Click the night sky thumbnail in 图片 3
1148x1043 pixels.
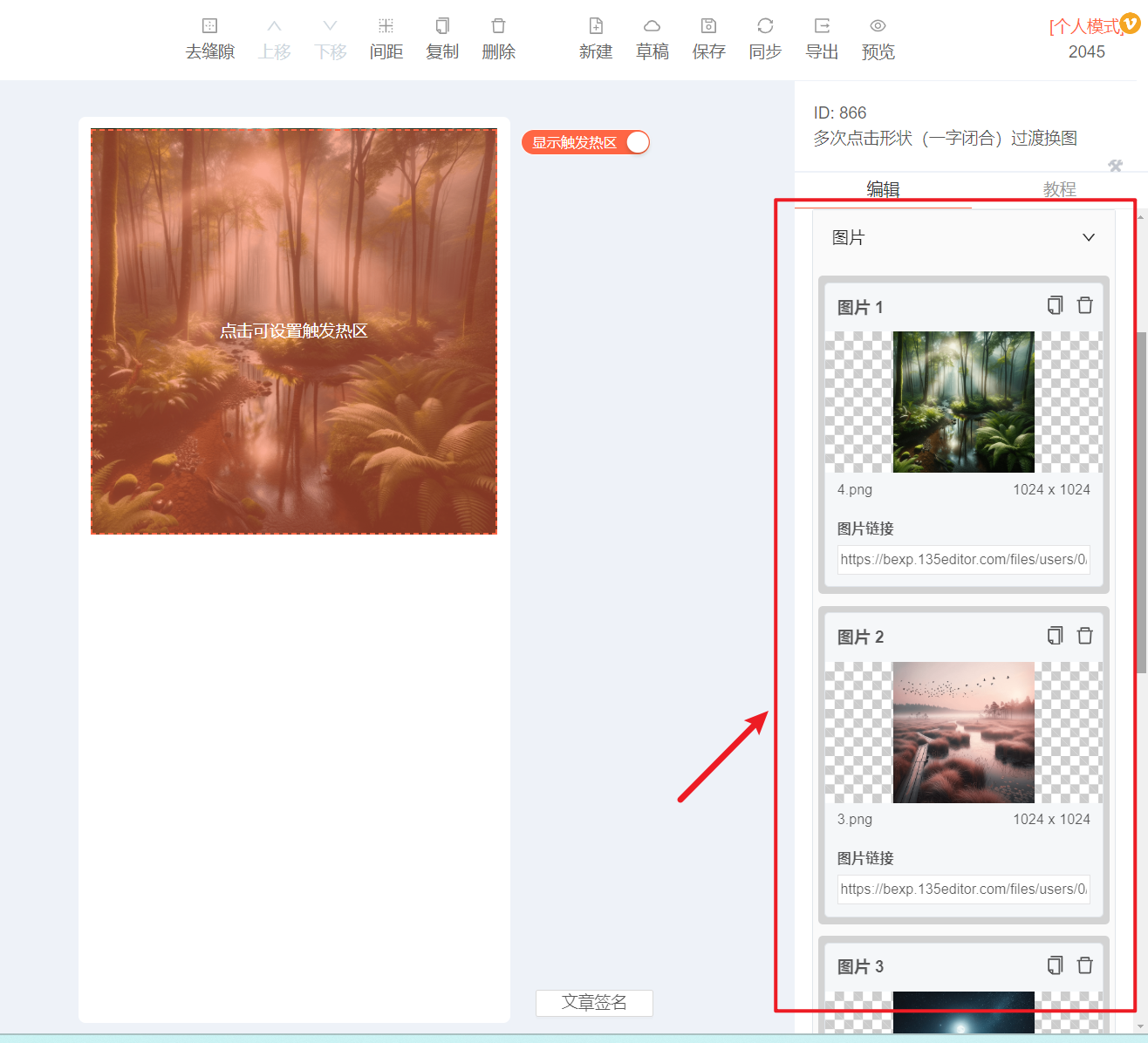click(x=964, y=1012)
